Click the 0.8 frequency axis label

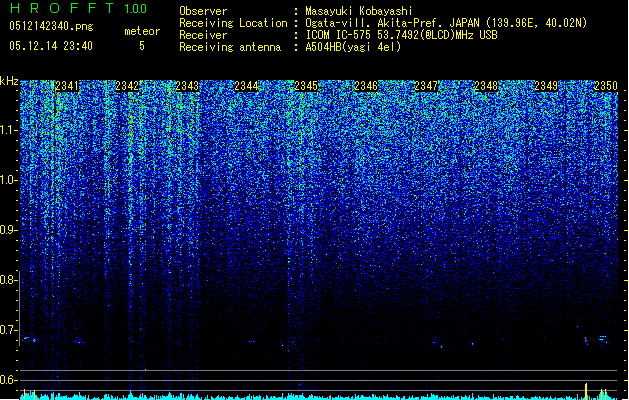click(x=9, y=280)
